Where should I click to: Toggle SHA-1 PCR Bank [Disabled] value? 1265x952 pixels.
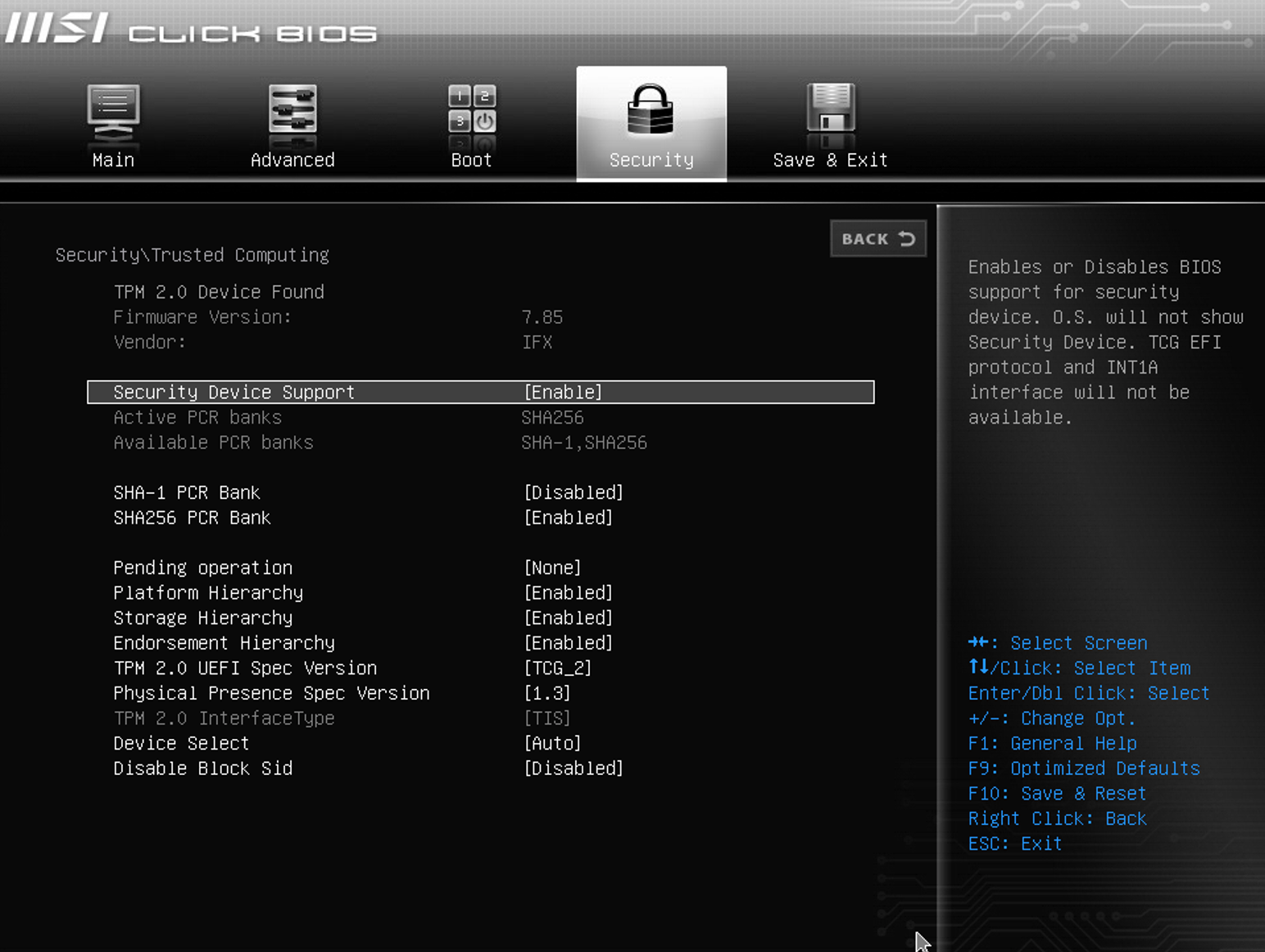[574, 492]
